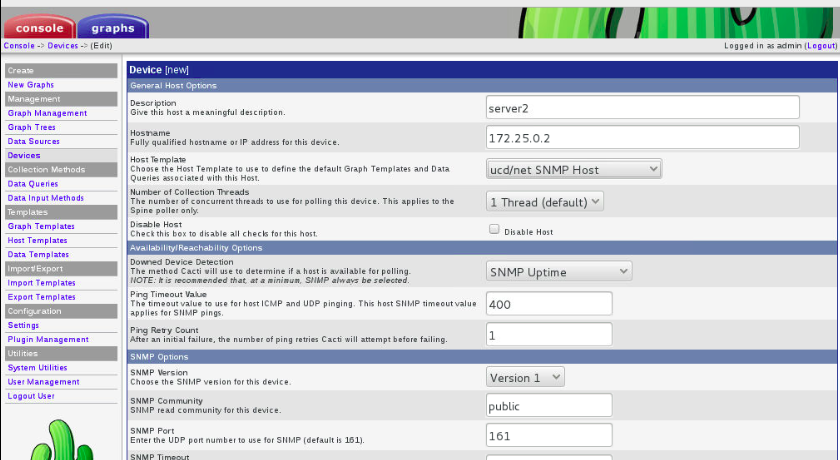Click the Import/Export section header
Viewport: 840px width, 460px height.
[x=61, y=269]
